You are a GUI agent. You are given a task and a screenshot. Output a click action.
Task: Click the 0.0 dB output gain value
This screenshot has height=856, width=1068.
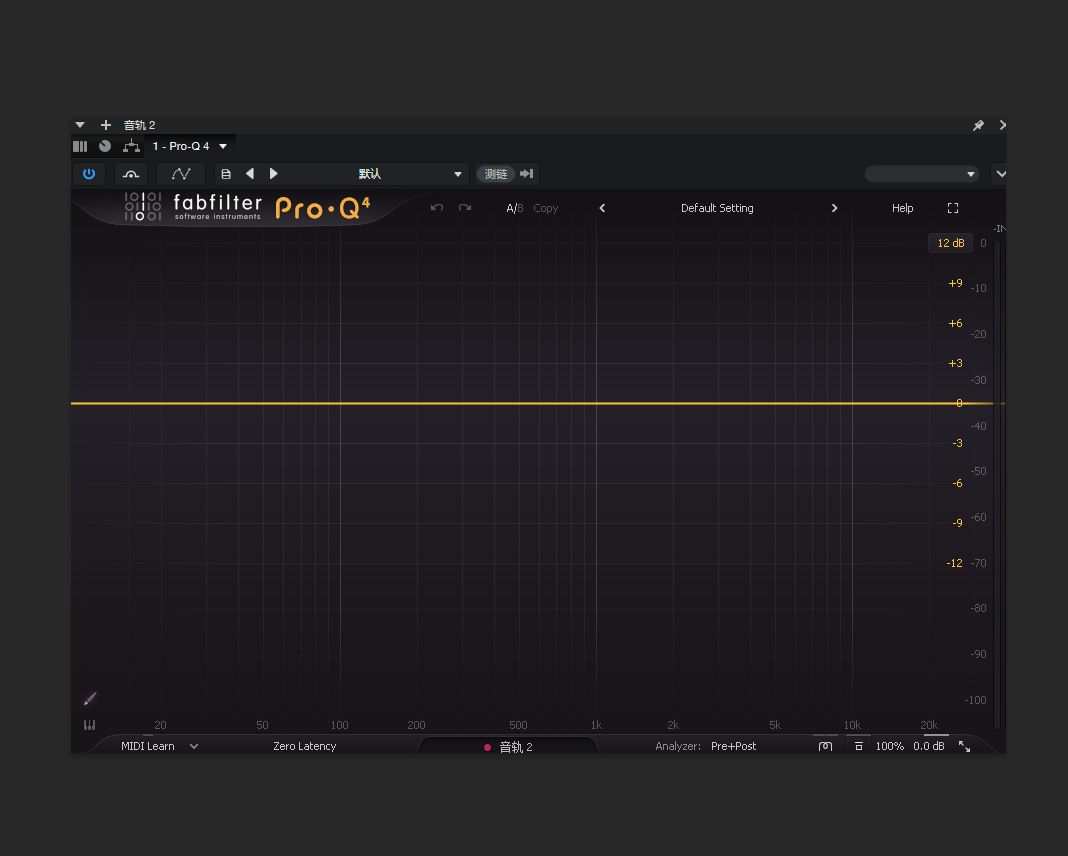tap(929, 746)
